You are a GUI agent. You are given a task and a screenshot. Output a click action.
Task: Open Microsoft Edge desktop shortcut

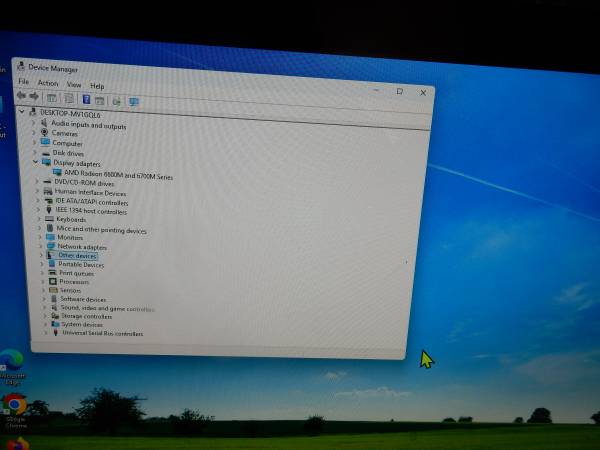12,360
